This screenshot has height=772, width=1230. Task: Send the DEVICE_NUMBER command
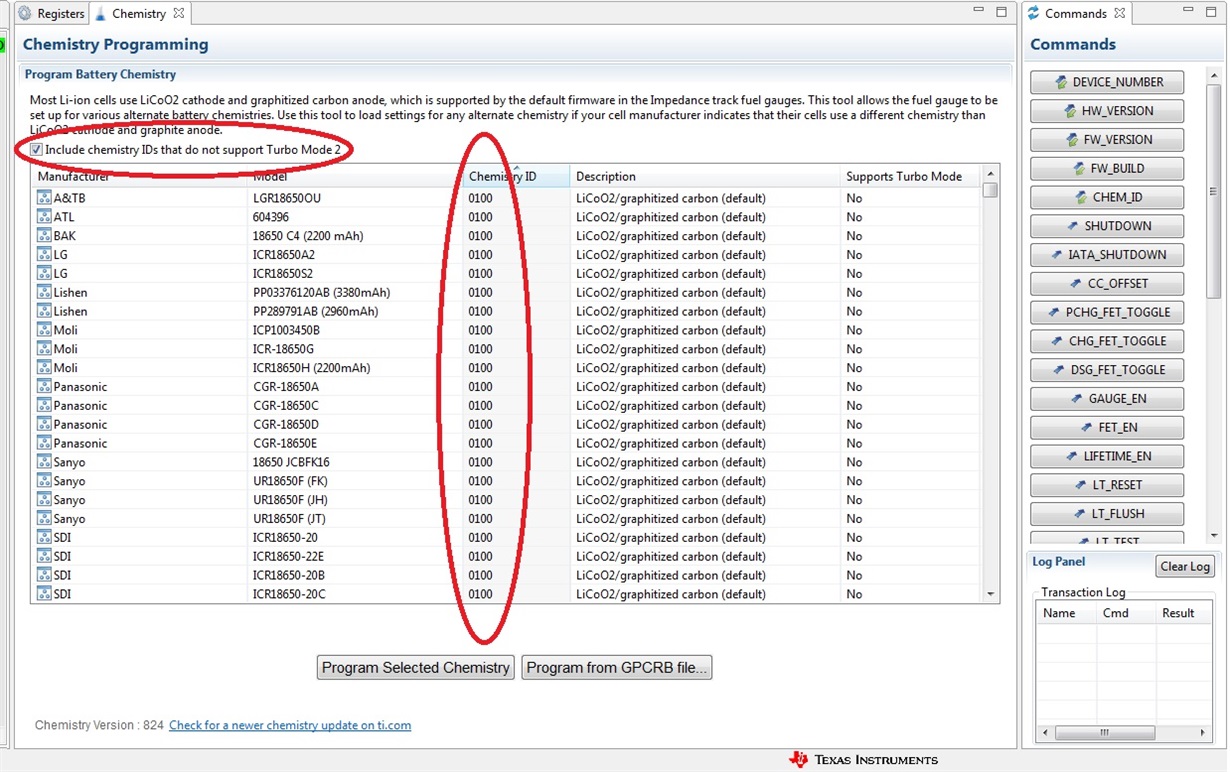pos(1107,82)
